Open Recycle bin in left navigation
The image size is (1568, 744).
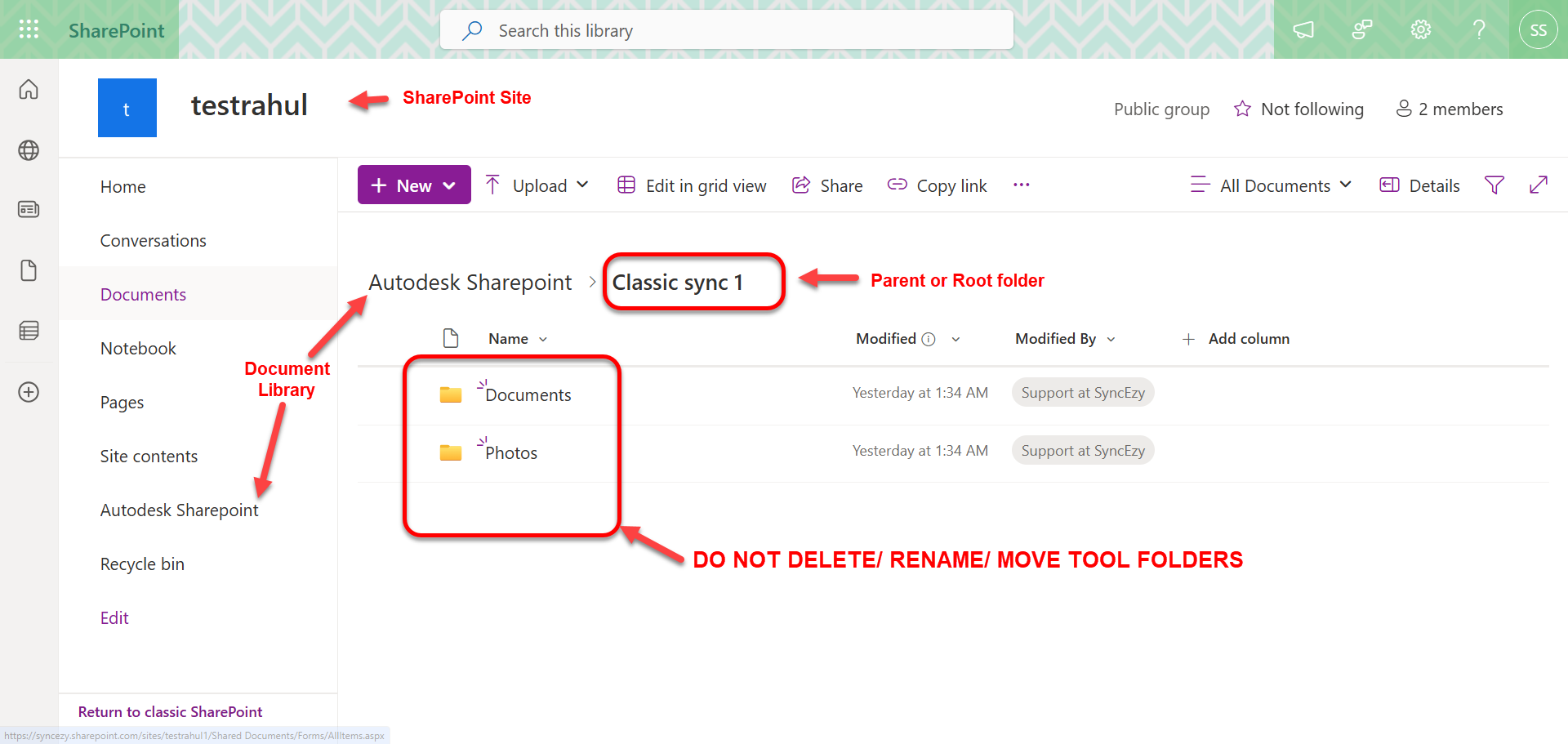point(142,564)
